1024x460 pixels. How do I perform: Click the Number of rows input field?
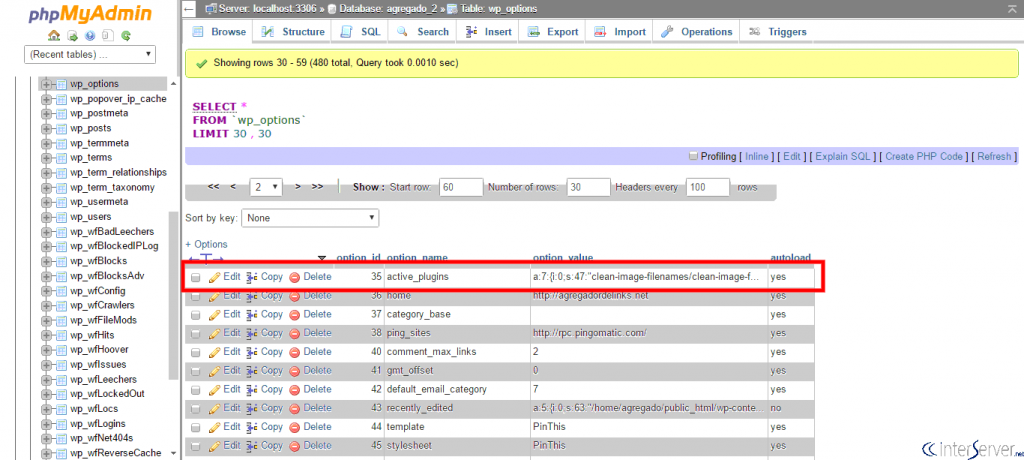[x=588, y=188]
